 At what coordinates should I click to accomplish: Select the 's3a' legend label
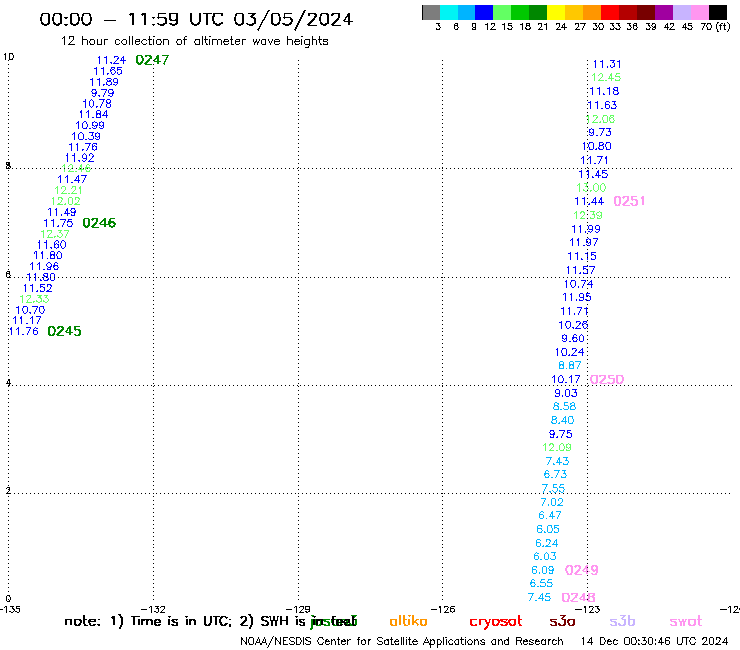[562, 621]
